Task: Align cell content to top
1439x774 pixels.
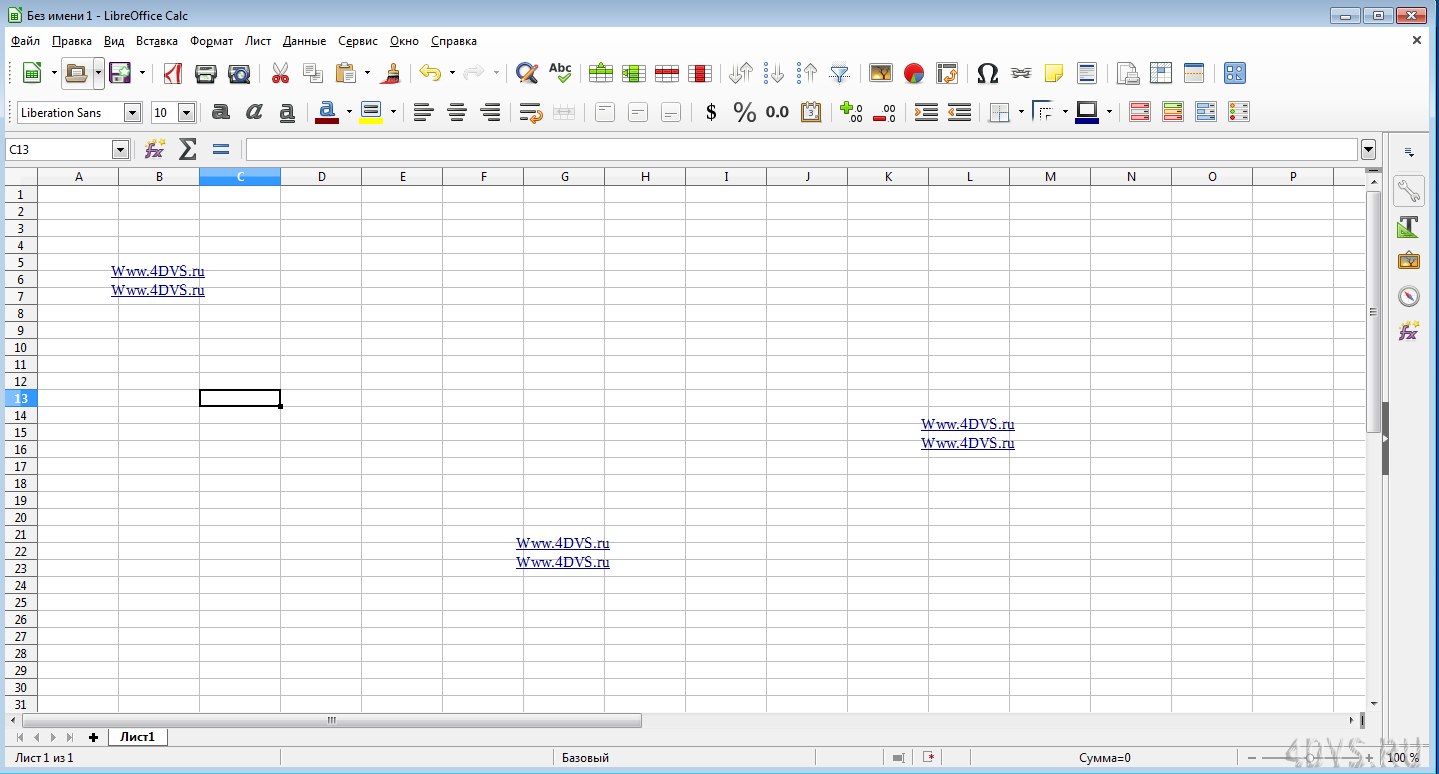Action: 605,113
